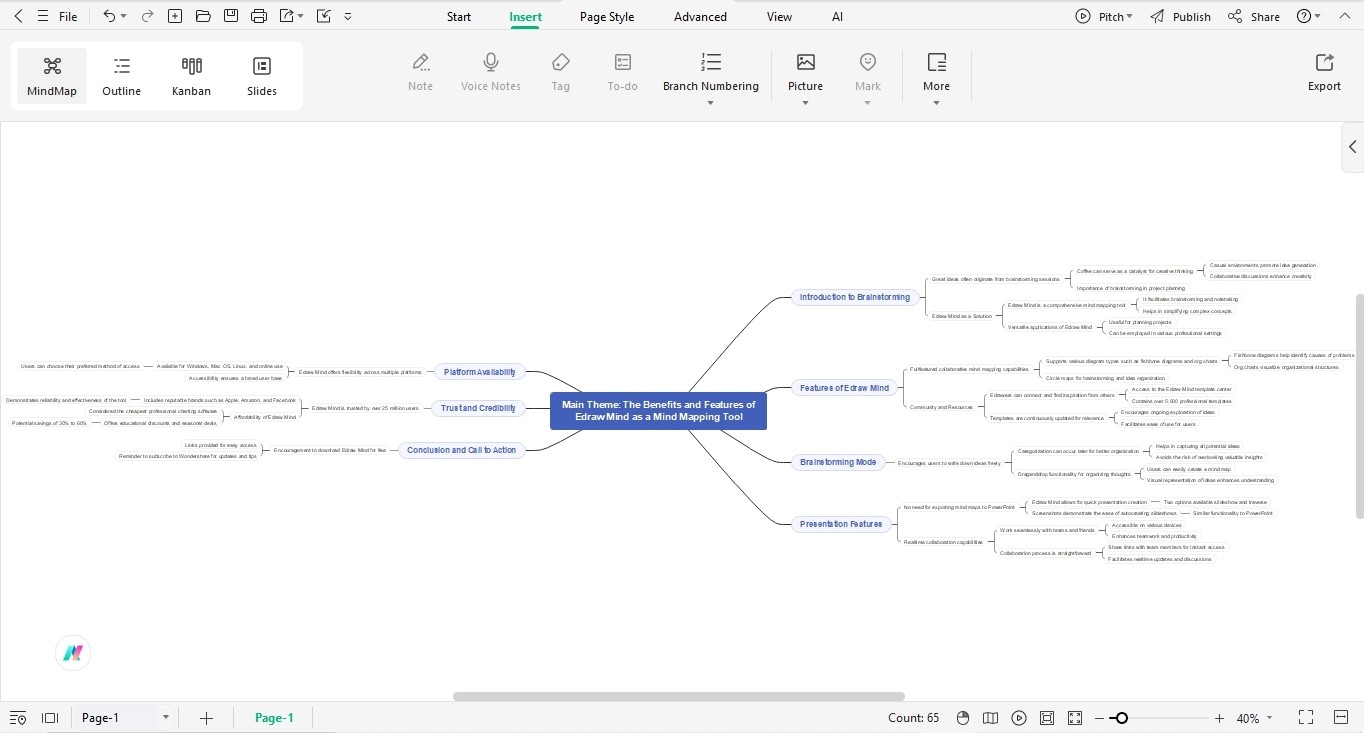Click the fit-to-page icon in status bar
The width and height of the screenshot is (1364, 733).
tap(1047, 718)
